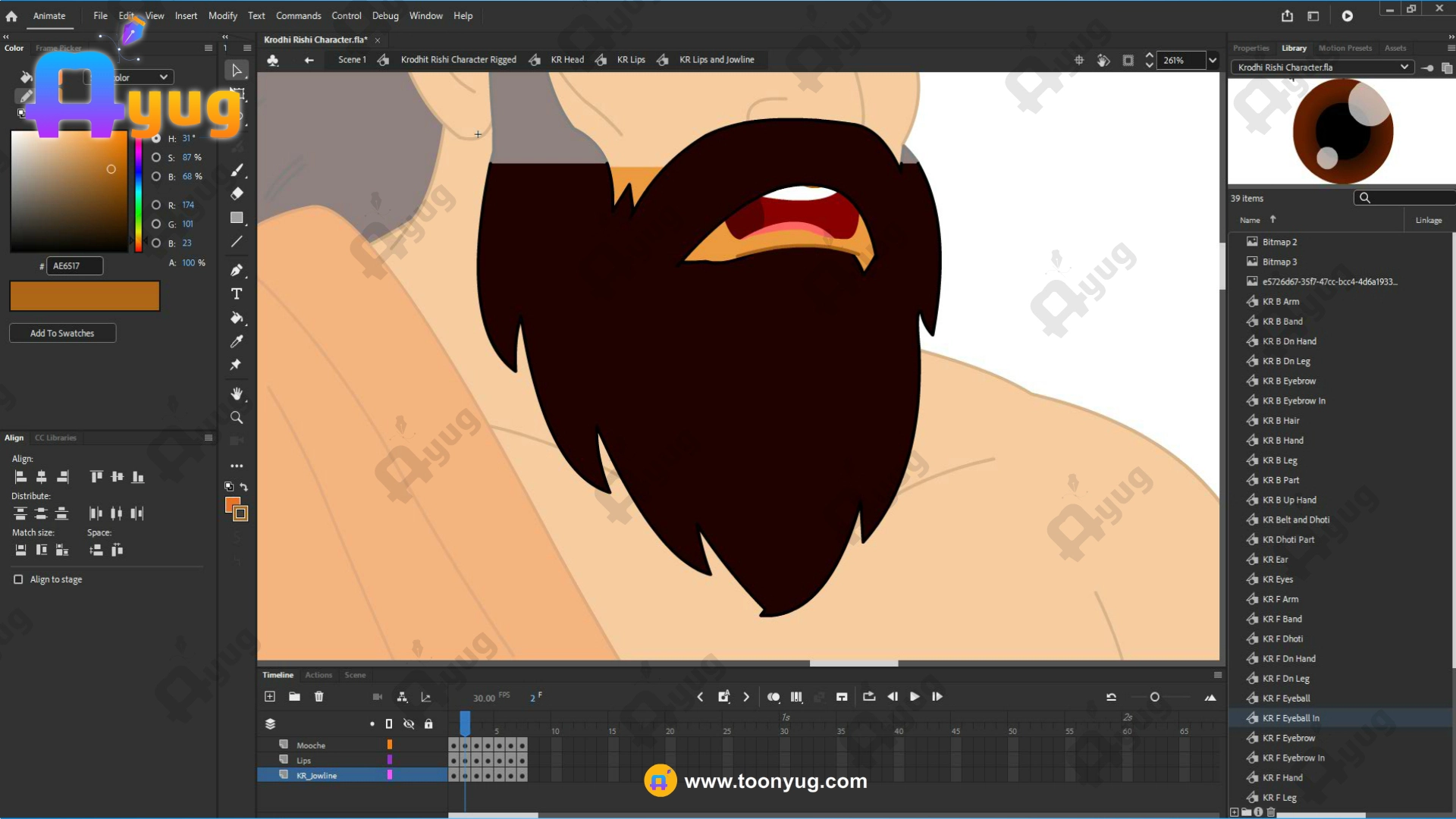1456x819 pixels.
Task: Open the stage zoom percentage dropdown
Action: pyautogui.click(x=1213, y=61)
